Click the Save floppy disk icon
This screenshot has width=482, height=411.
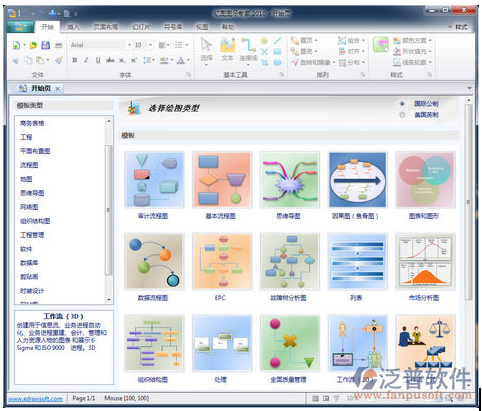[45, 45]
